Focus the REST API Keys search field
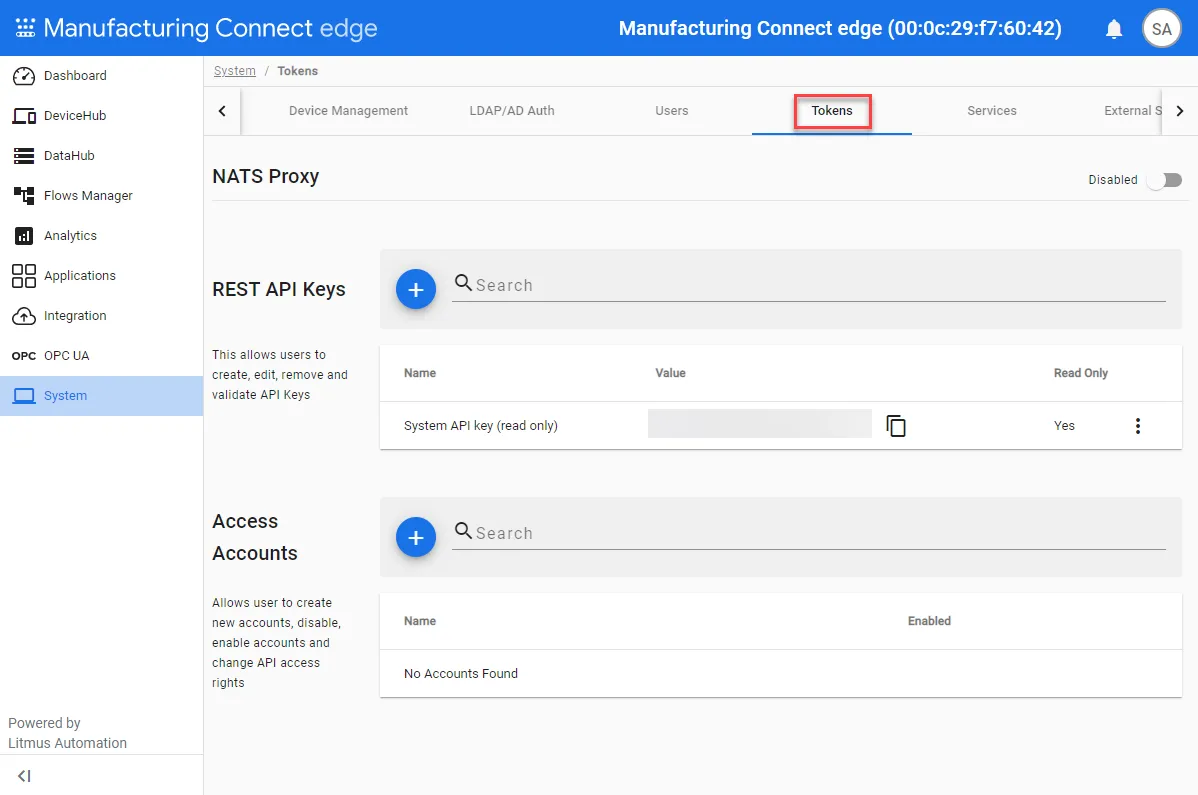The width and height of the screenshot is (1198, 795). 808,285
